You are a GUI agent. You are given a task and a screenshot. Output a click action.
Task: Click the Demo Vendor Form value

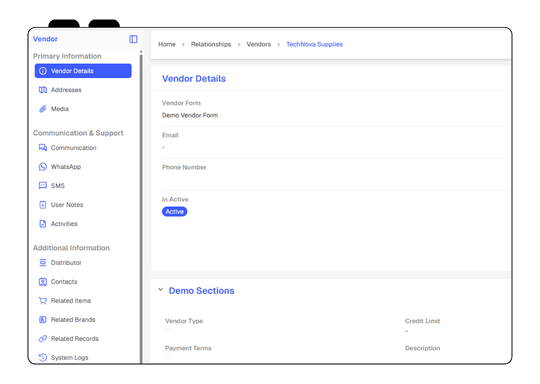click(190, 115)
